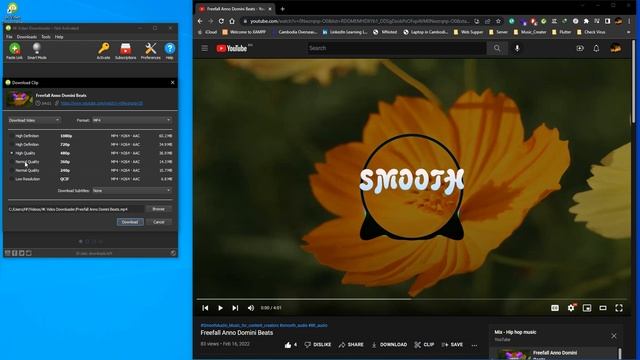Click the YouTube search magnifier button
The image size is (640, 360).
point(497,48)
